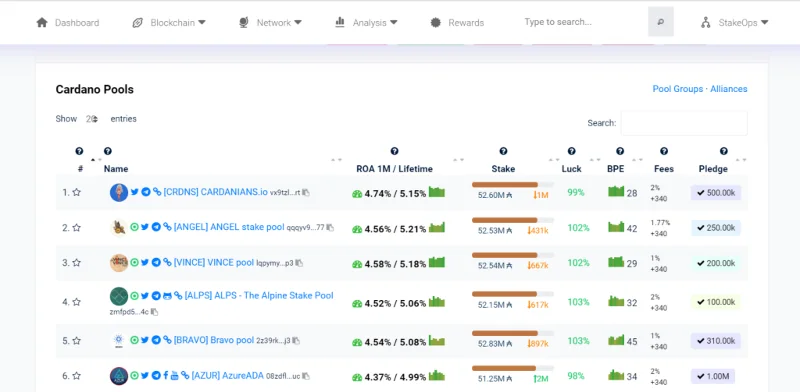
Task: Click the 500.00k pledge badge
Action: point(716,192)
